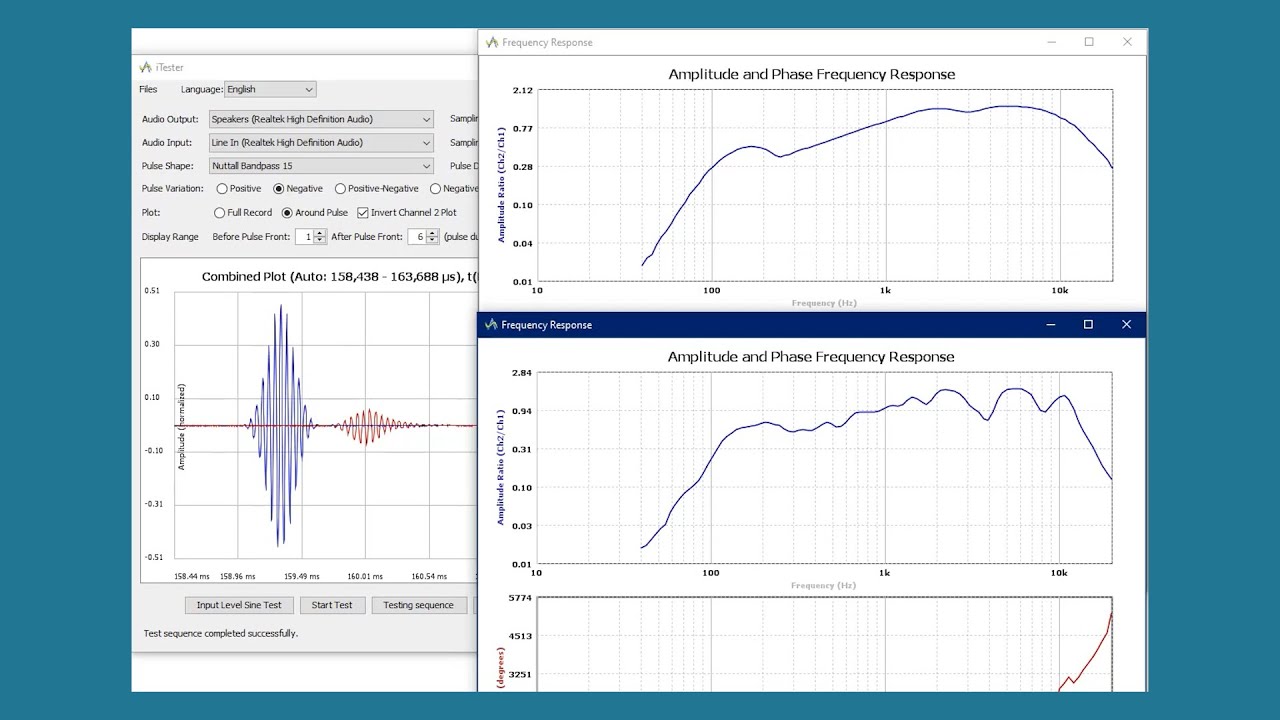Click the "2.12" amplitude ratio axis value

(523, 91)
